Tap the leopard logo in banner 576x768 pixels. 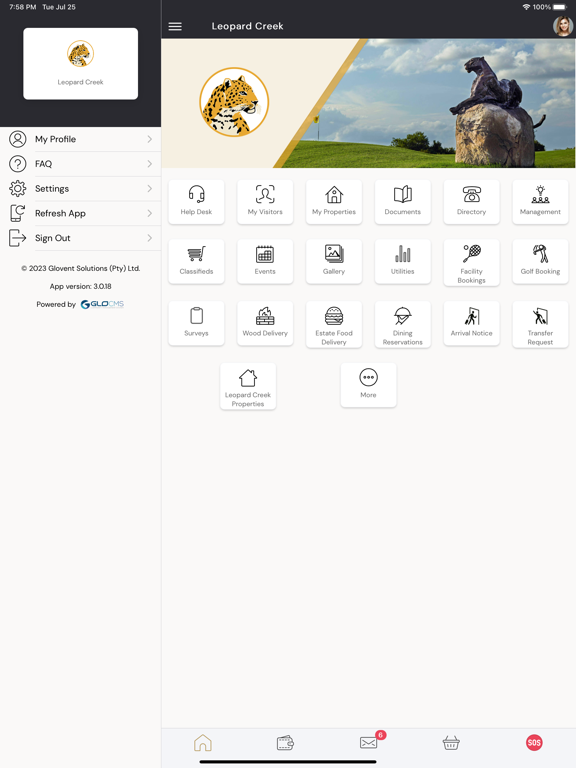(234, 102)
